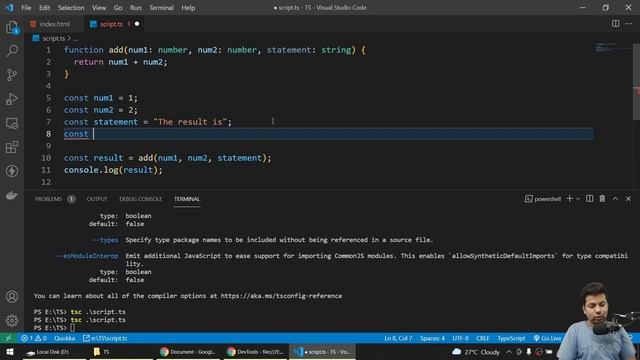This screenshot has width=640, height=360.
Task: Change encoding via UTF-8 status item
Action: (460, 338)
